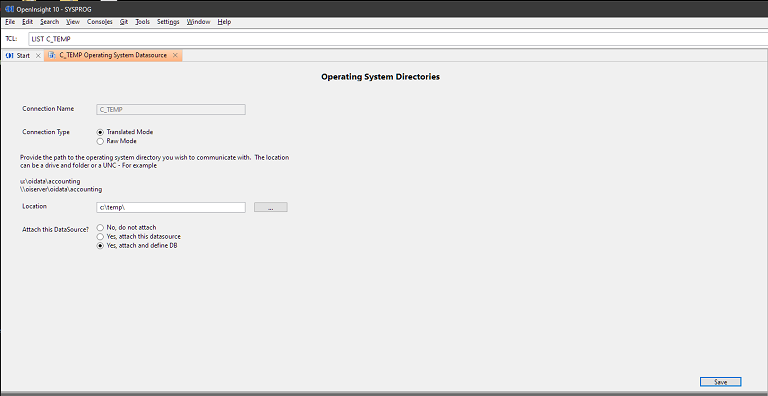Image resolution: width=768 pixels, height=396 pixels.
Task: Open the Tools menu
Action: (x=143, y=22)
